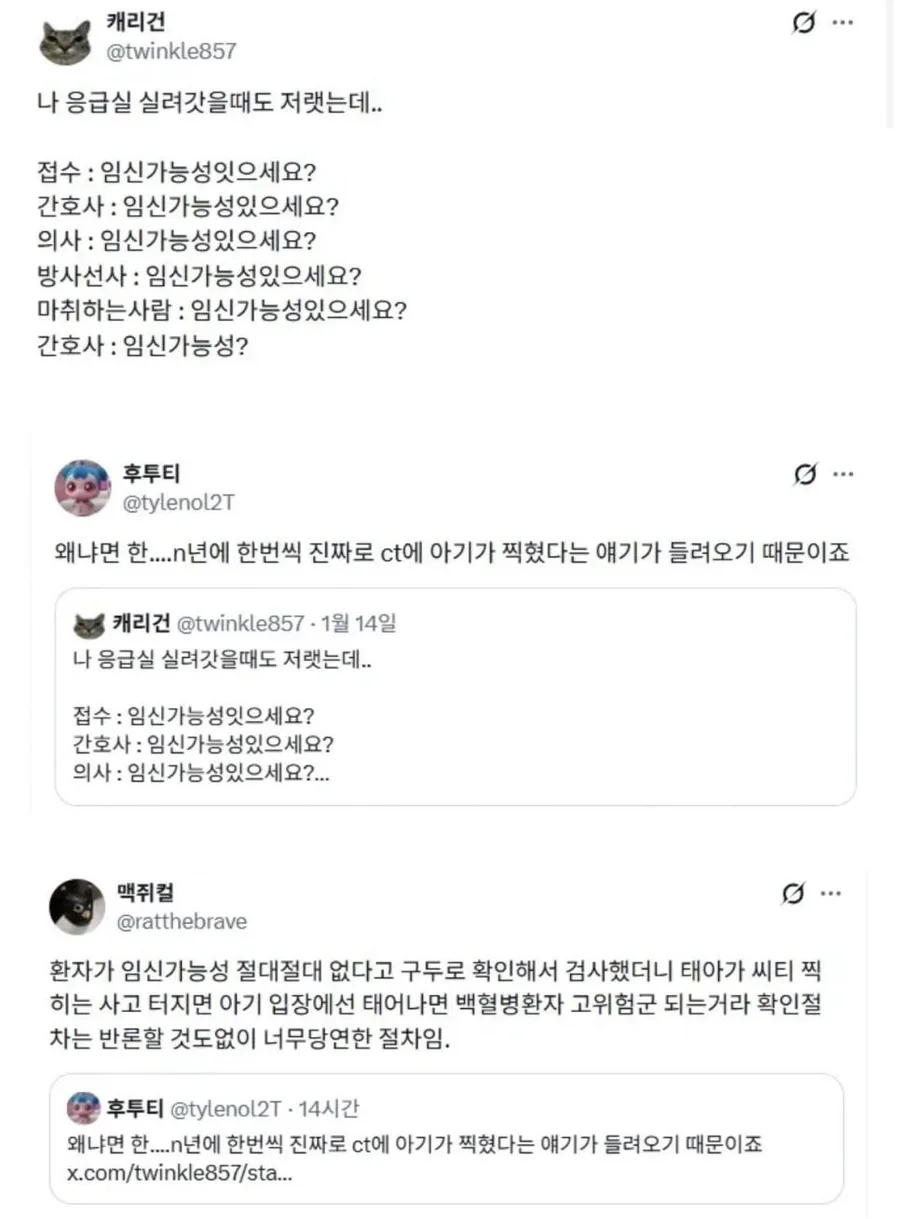900x1219 pixels.
Task: Open more options menu on 맥쥐컬's post
Action: coord(831,892)
